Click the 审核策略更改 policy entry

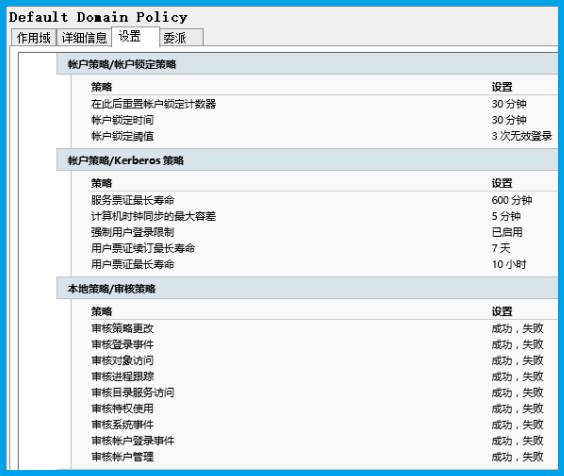[324, 328]
